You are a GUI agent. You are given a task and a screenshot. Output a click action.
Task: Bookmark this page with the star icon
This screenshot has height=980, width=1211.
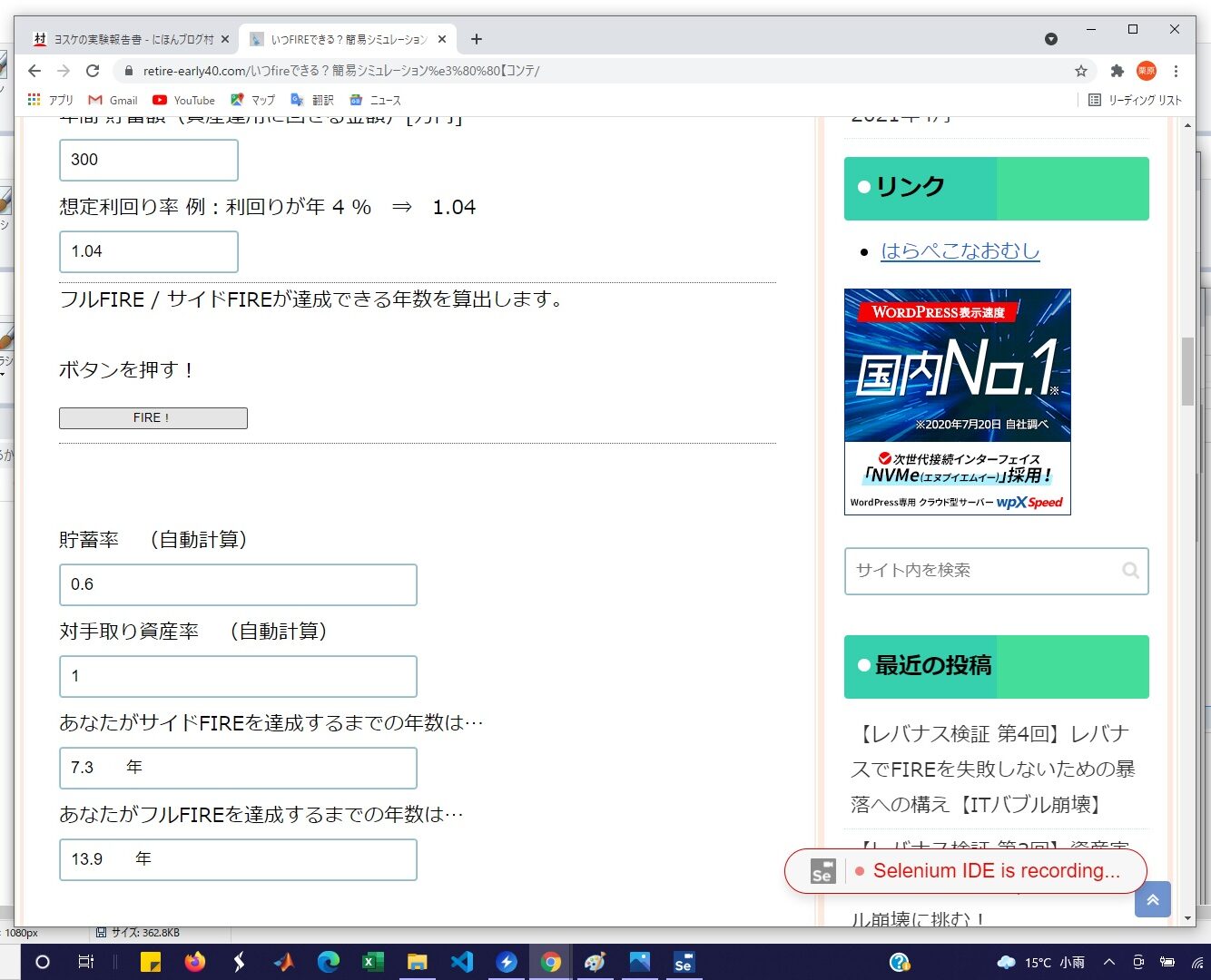[1080, 71]
